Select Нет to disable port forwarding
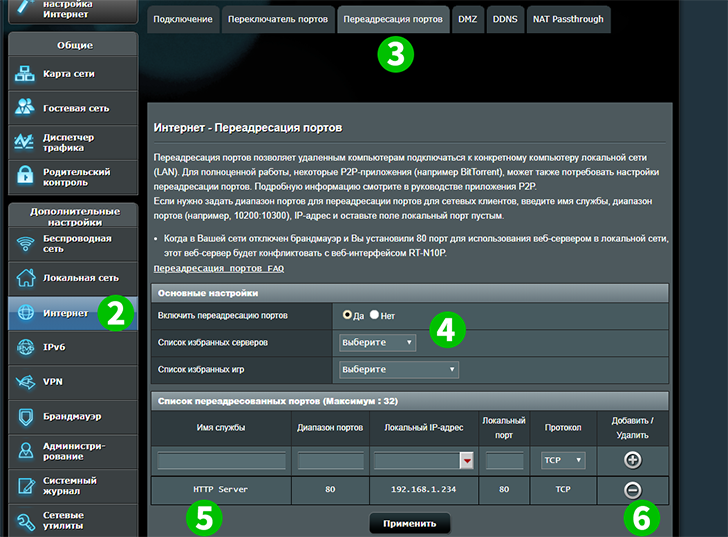The image size is (728, 537). (374, 315)
